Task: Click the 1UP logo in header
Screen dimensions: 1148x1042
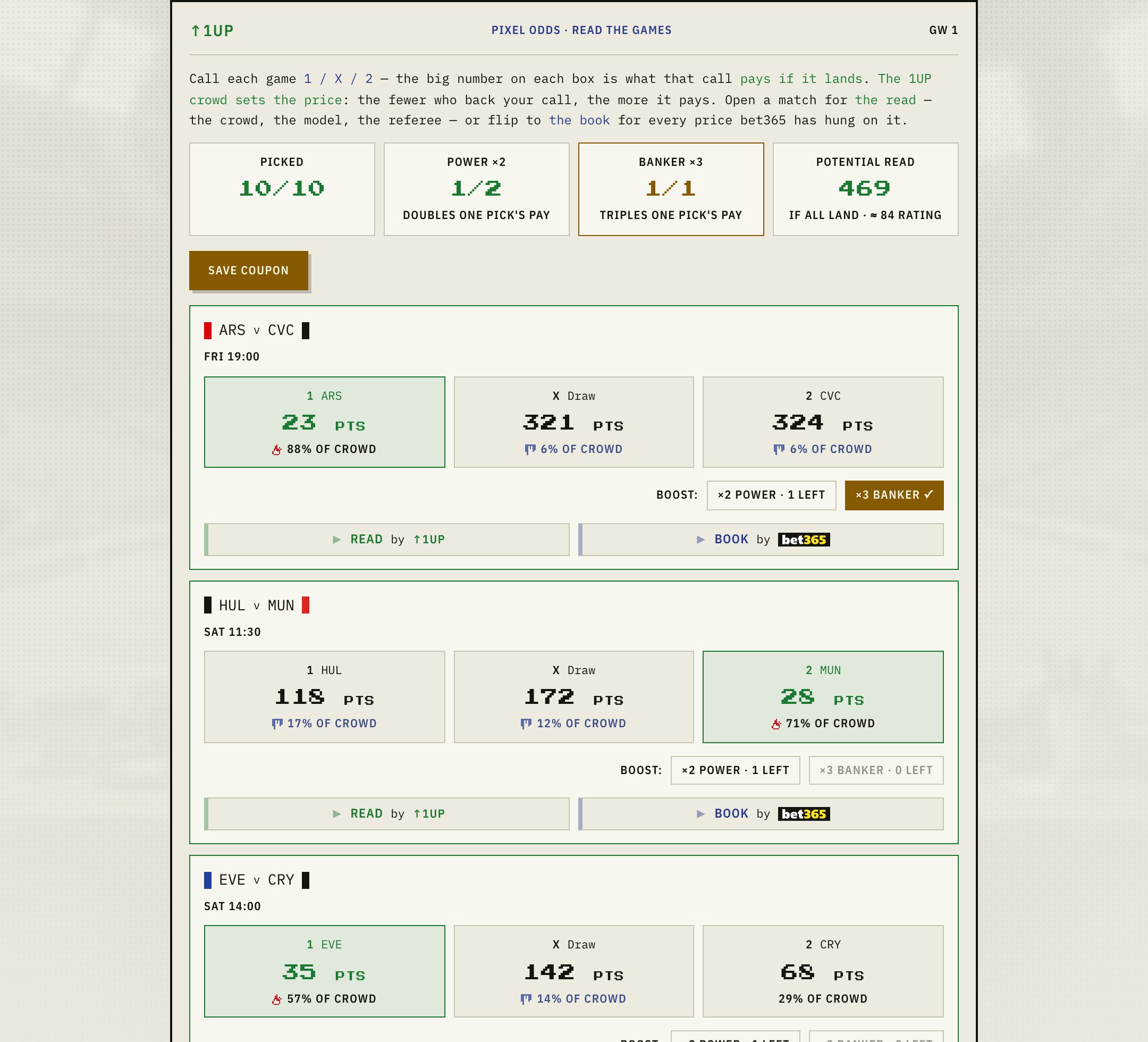Action: coord(212,31)
